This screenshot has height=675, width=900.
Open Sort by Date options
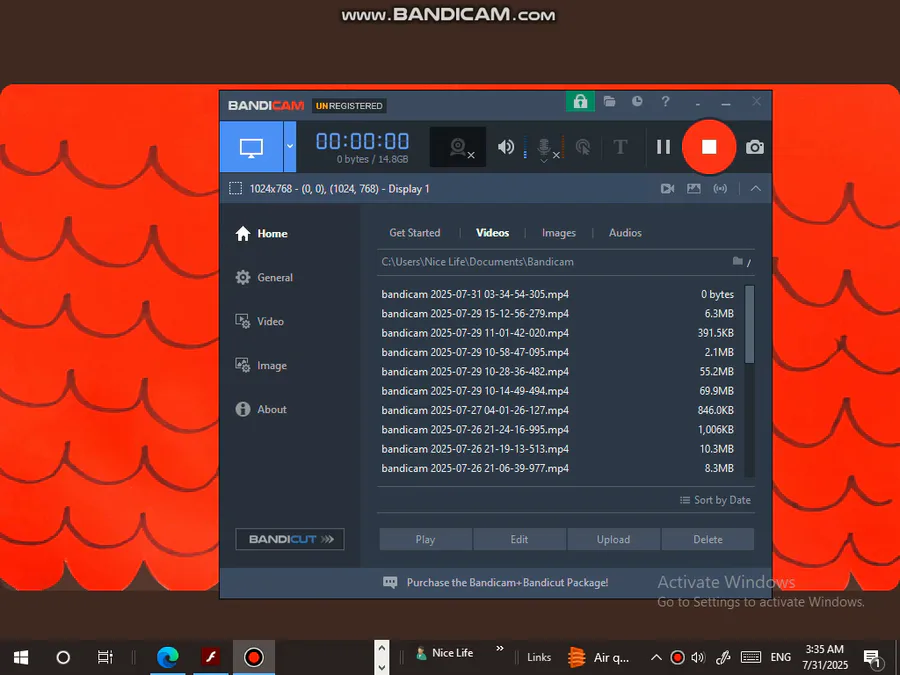(x=715, y=500)
